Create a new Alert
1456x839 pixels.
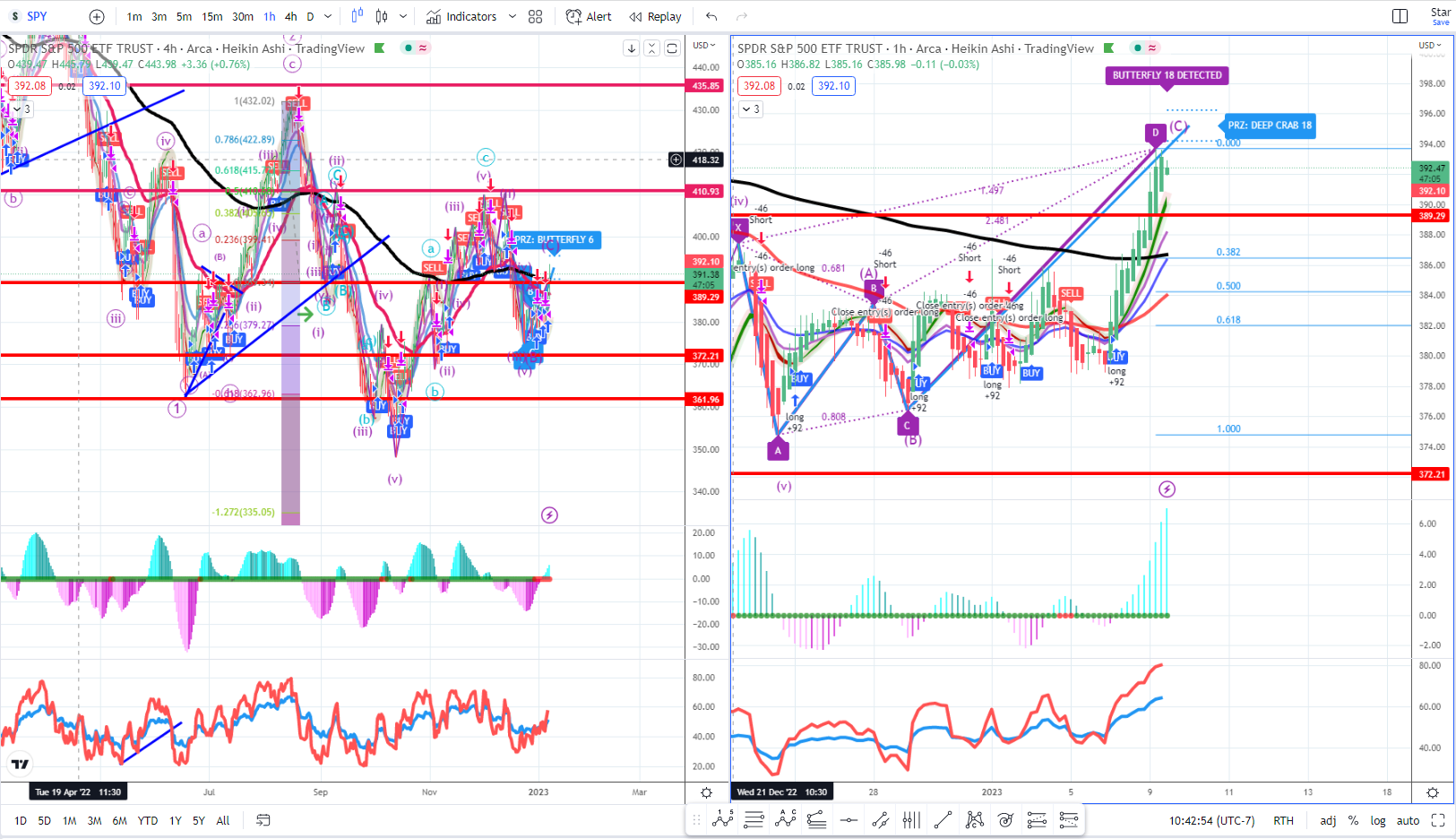[x=589, y=16]
